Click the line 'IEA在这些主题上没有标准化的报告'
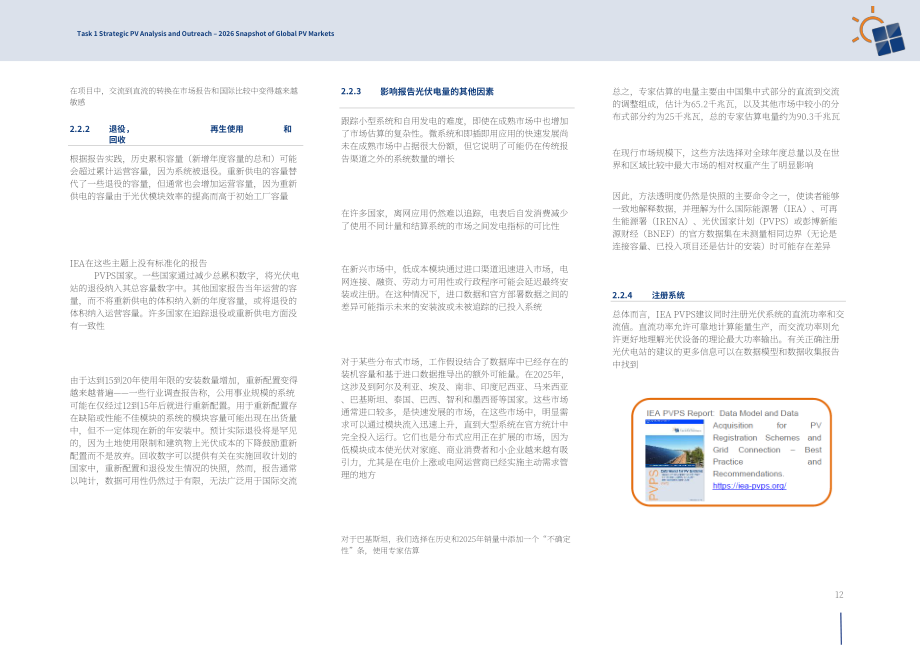 (x=138, y=263)
